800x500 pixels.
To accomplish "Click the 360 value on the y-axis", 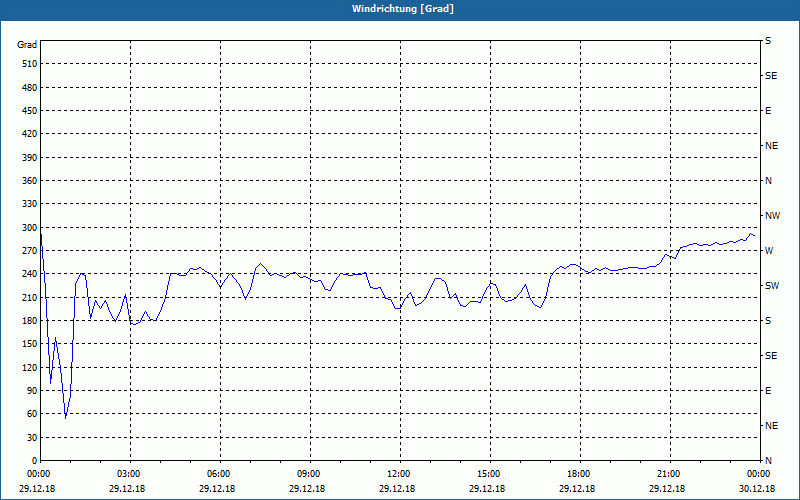I will [29, 181].
